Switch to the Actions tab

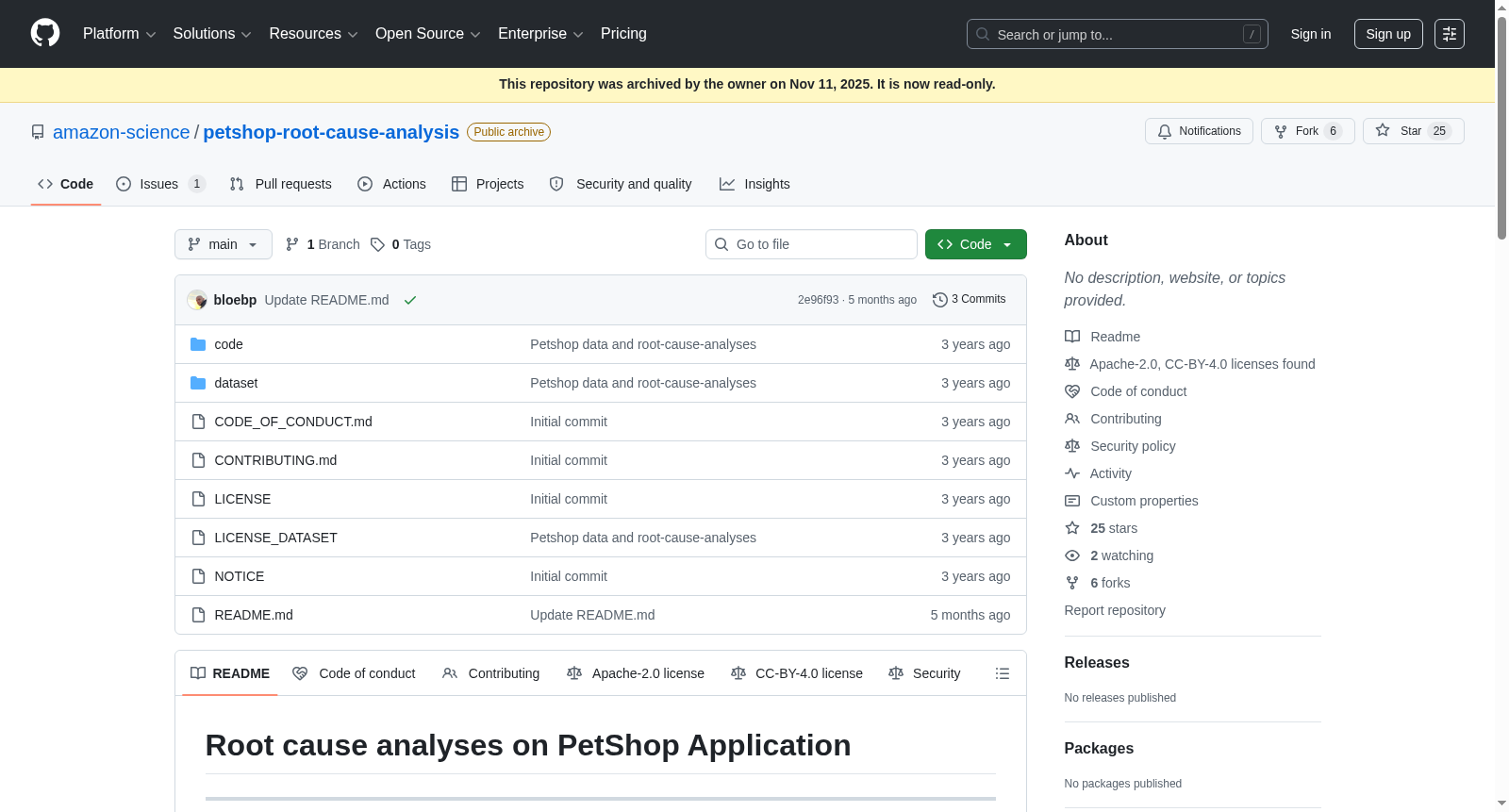[x=391, y=184]
